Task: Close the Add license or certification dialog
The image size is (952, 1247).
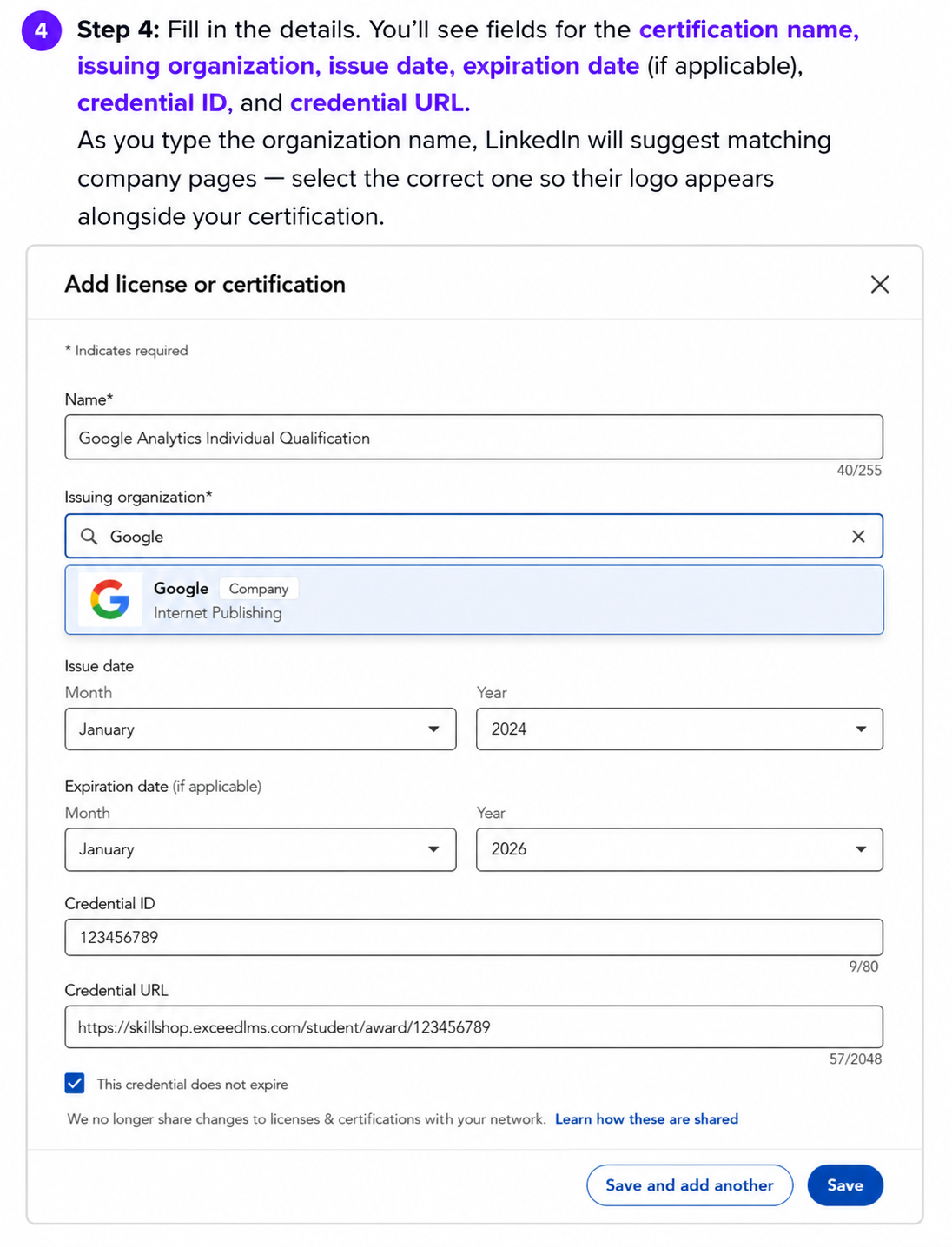Action: tap(879, 284)
